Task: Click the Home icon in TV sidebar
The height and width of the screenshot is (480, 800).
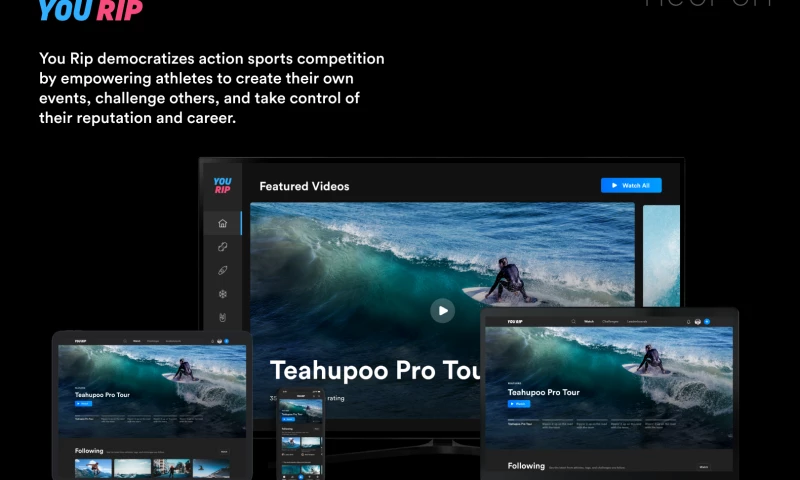Action: pyautogui.click(x=222, y=223)
